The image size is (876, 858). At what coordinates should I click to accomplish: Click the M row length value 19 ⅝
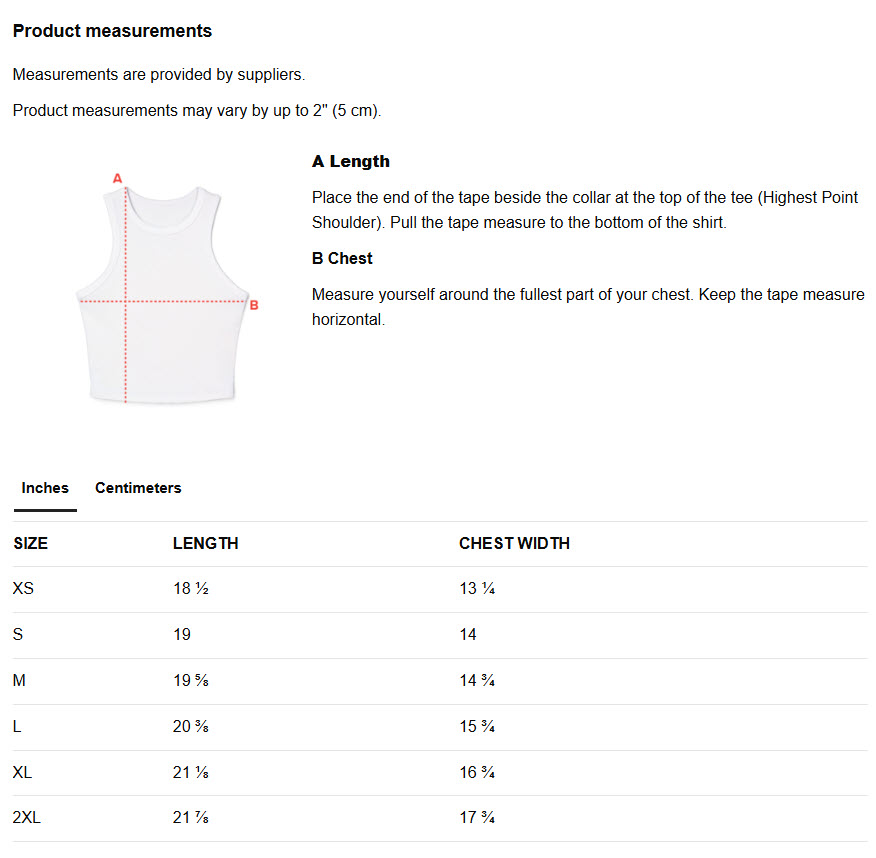[x=191, y=680]
